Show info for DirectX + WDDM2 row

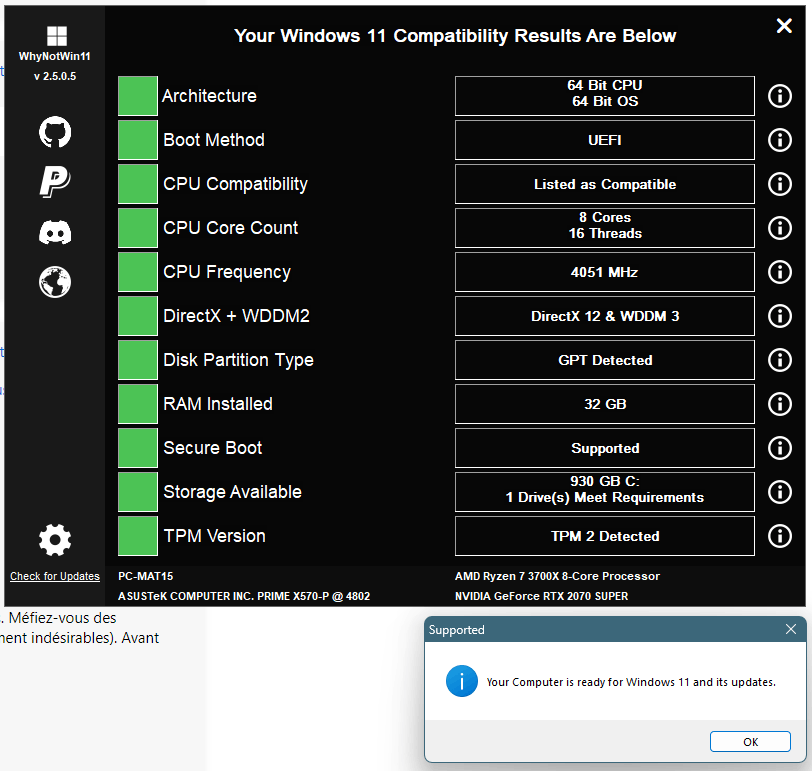pos(779,316)
